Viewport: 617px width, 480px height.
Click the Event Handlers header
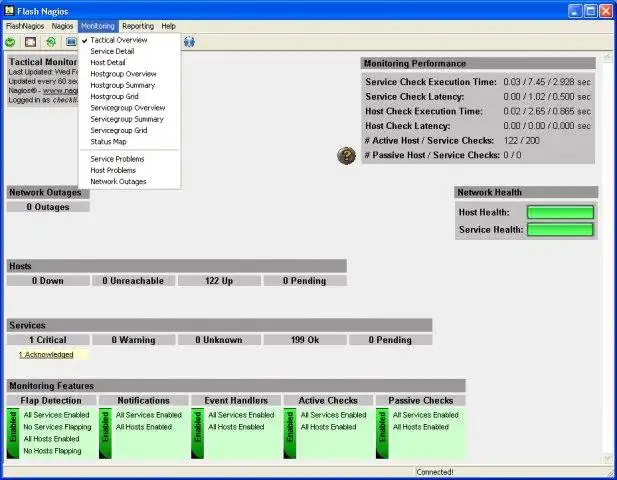pos(236,401)
